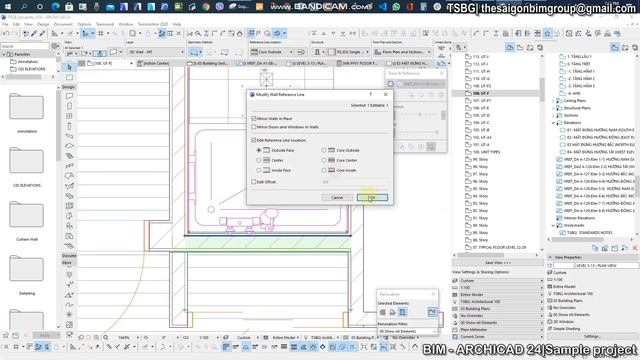Viewport: 640px width, 360px height.
Task: Collapse the Worksheets tree node
Action: coord(554,225)
